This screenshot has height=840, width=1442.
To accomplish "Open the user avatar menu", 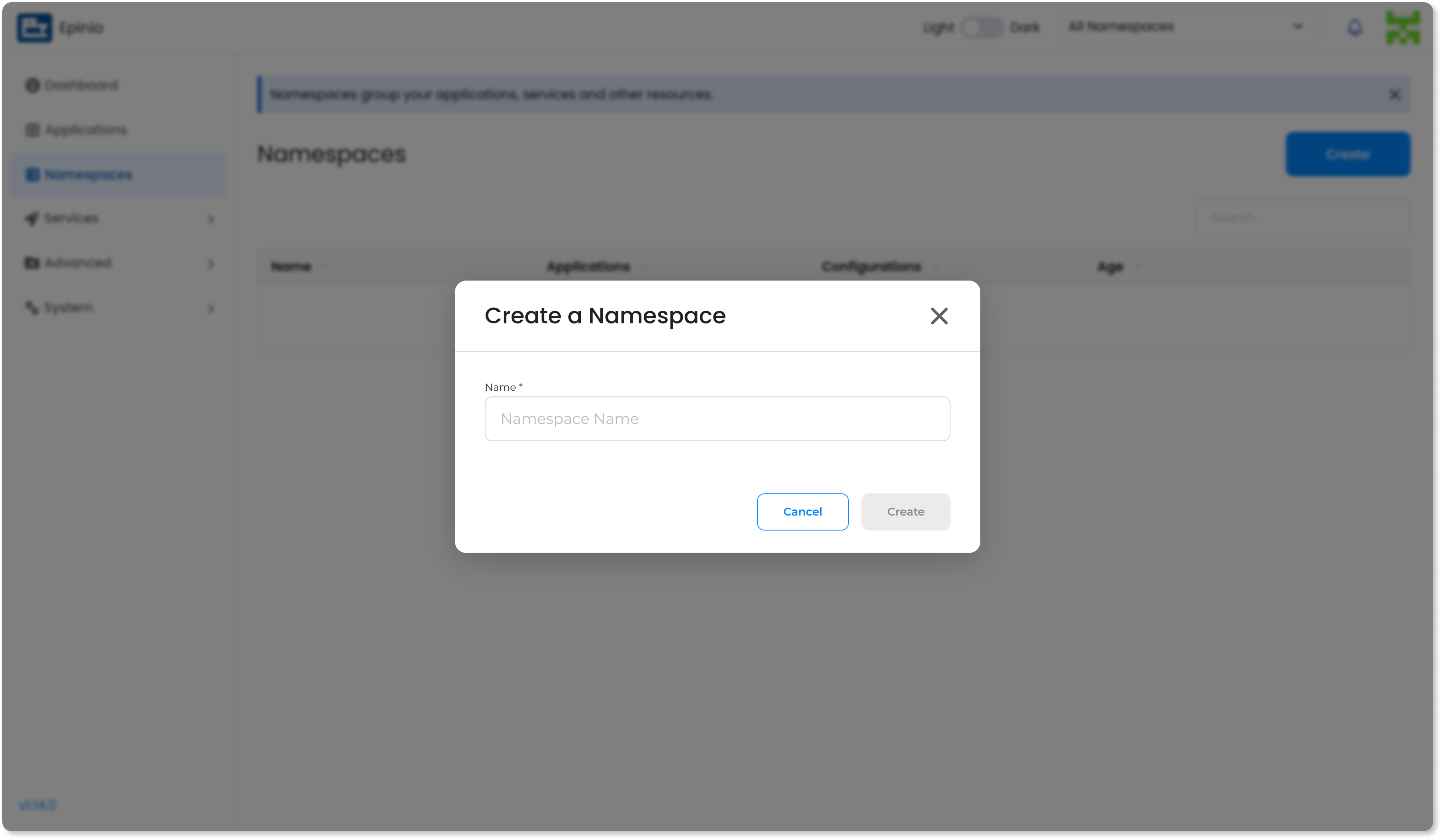I will (x=1403, y=28).
